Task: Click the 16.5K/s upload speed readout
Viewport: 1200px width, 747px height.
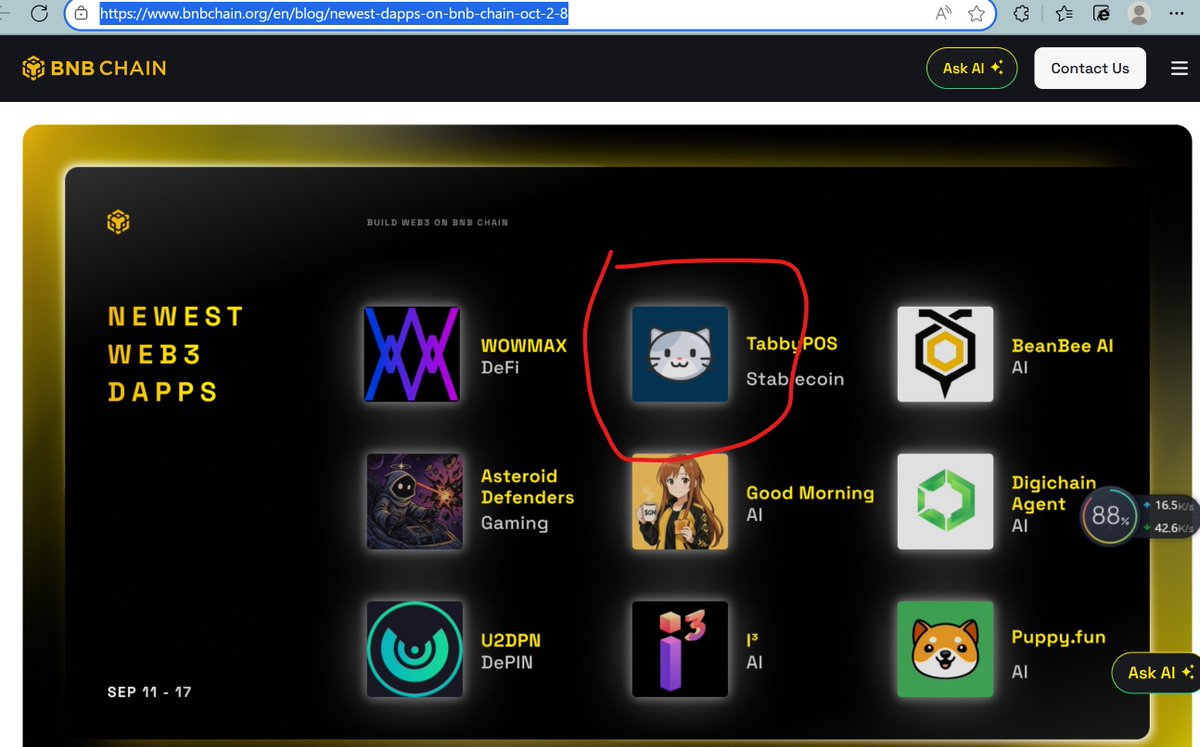Action: 1168,506
